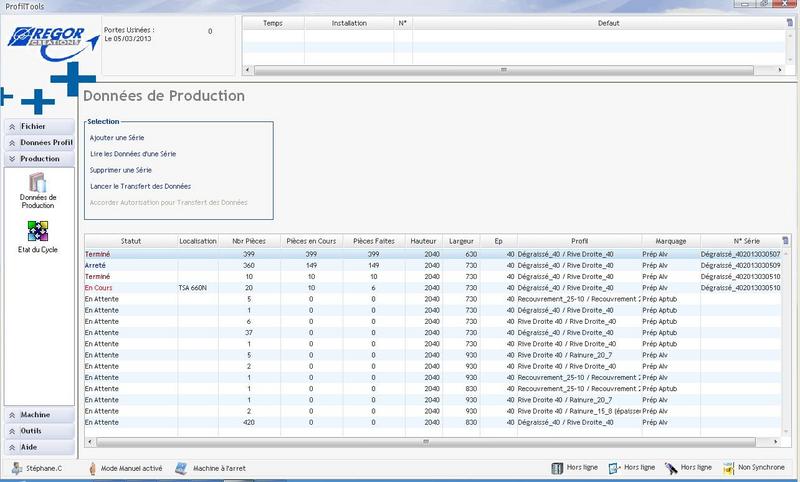Click the Non Synchrone status icon
The height and width of the screenshot is (482, 800).
coord(727,468)
